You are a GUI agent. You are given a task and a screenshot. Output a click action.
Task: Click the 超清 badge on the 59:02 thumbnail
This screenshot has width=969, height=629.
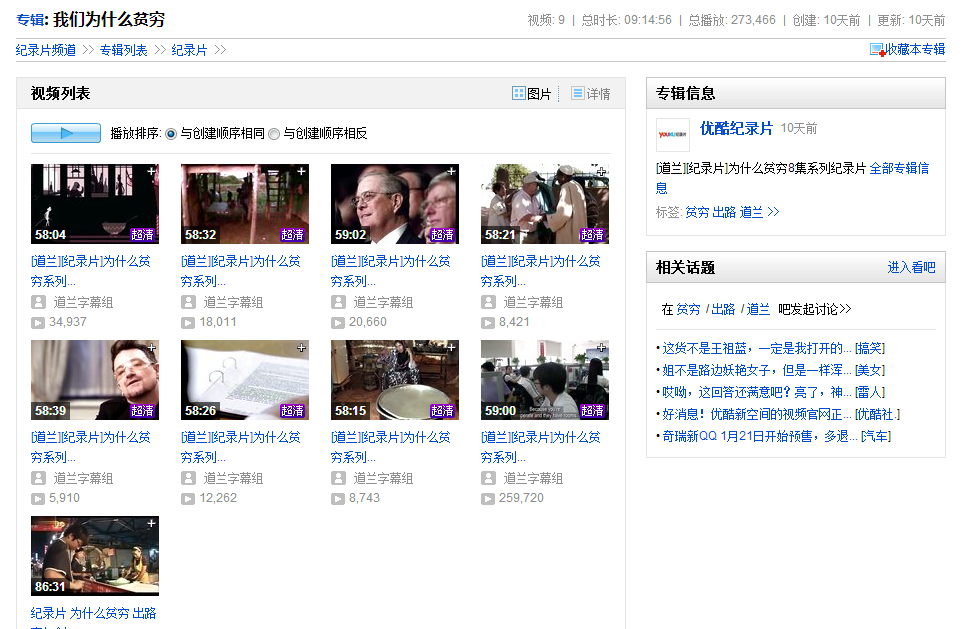pyautogui.click(x=442, y=235)
